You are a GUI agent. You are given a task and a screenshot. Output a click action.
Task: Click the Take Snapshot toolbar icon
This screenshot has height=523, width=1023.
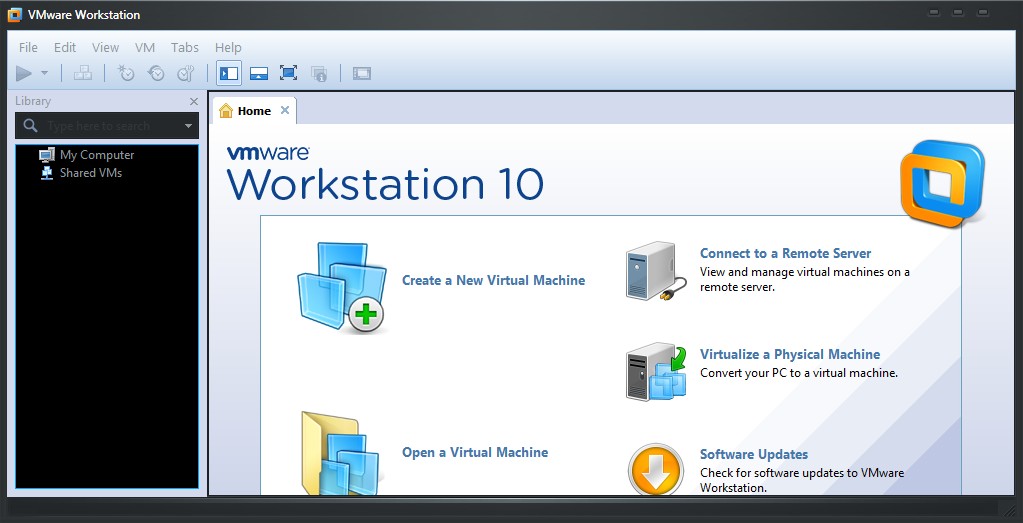tap(125, 73)
